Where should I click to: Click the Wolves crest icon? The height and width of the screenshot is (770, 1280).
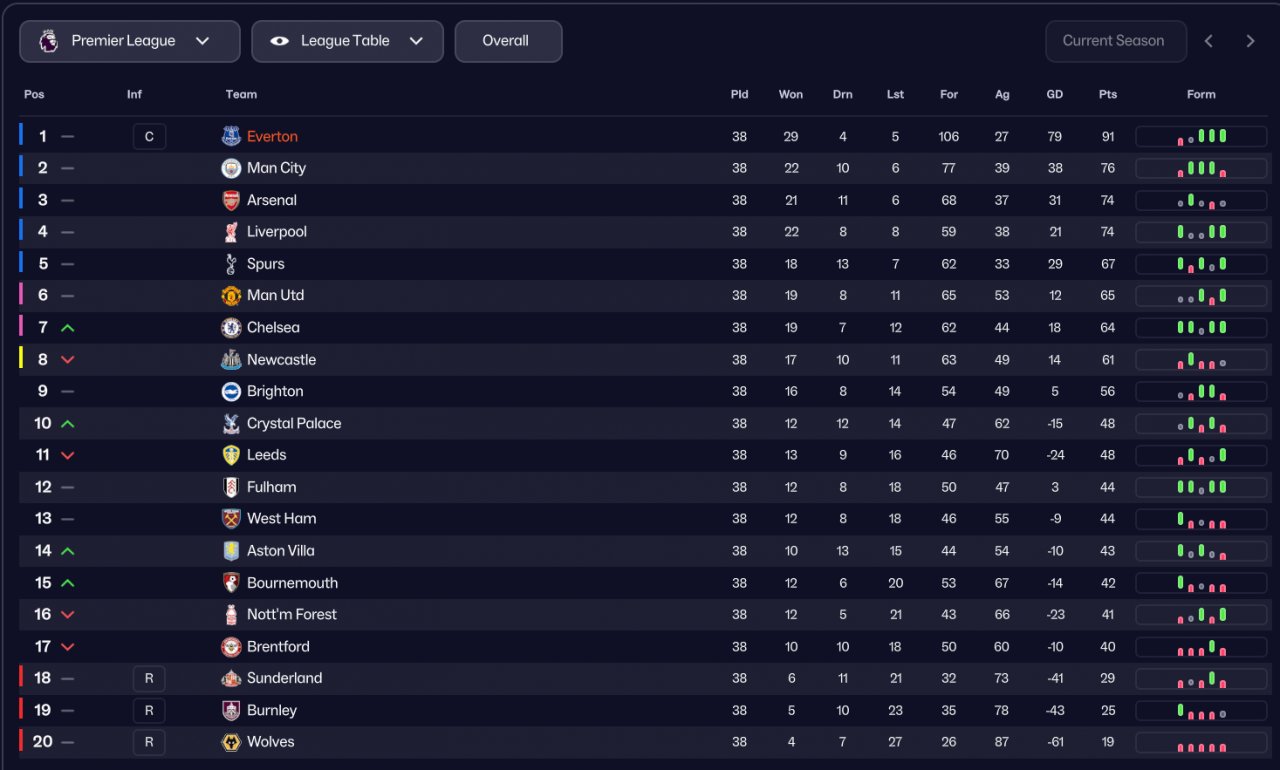pyautogui.click(x=231, y=742)
